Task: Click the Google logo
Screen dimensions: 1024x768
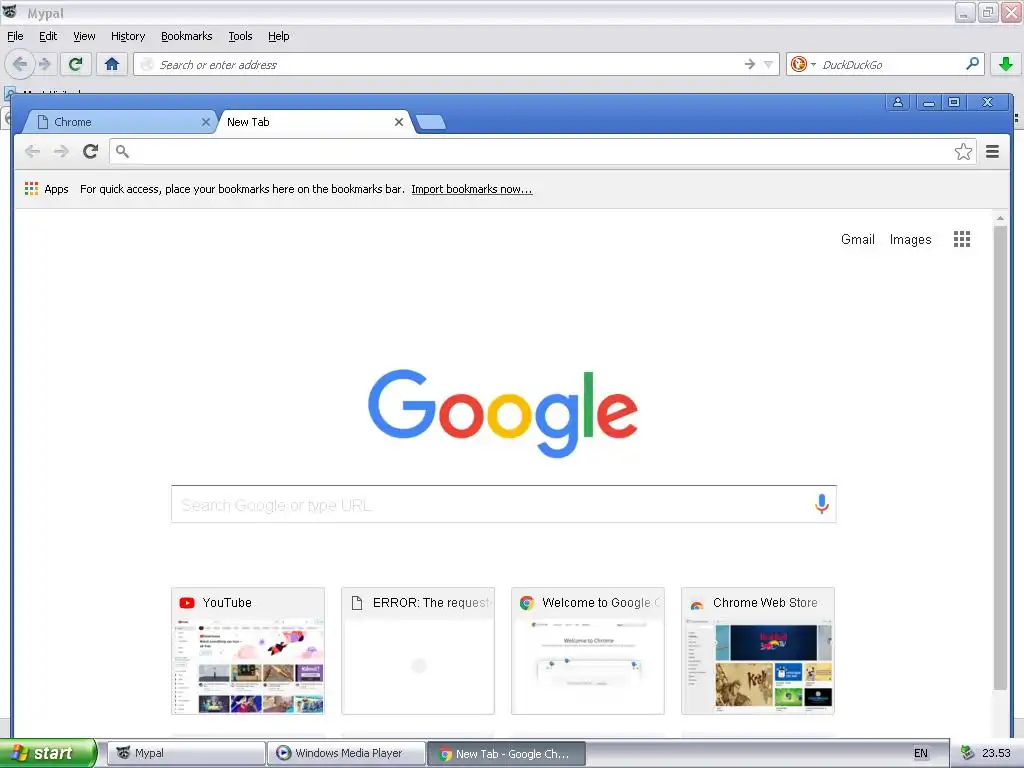Action: [503, 413]
